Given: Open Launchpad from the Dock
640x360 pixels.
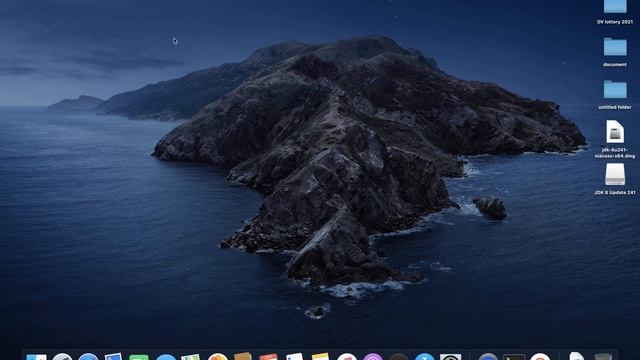Looking at the screenshot, I should (x=62, y=357).
